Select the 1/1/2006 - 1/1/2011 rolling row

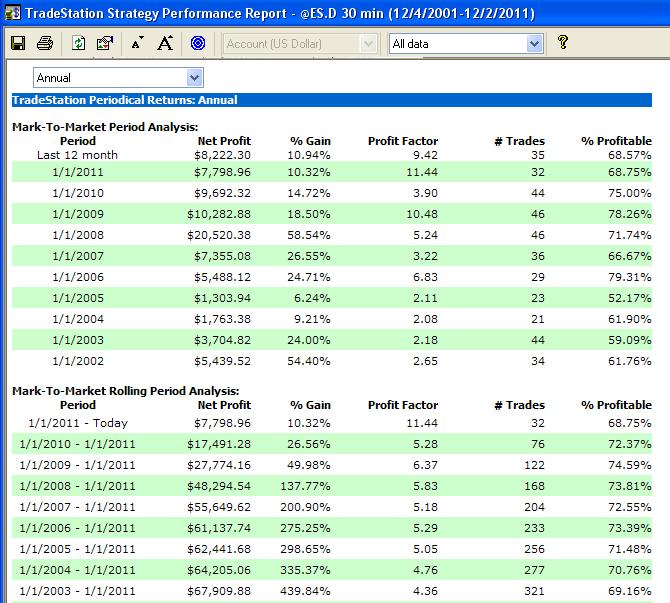point(332,528)
